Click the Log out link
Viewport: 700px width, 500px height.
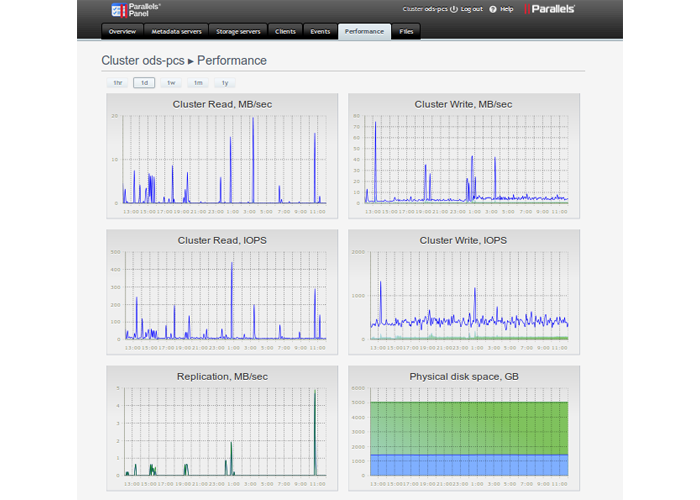(x=470, y=8)
